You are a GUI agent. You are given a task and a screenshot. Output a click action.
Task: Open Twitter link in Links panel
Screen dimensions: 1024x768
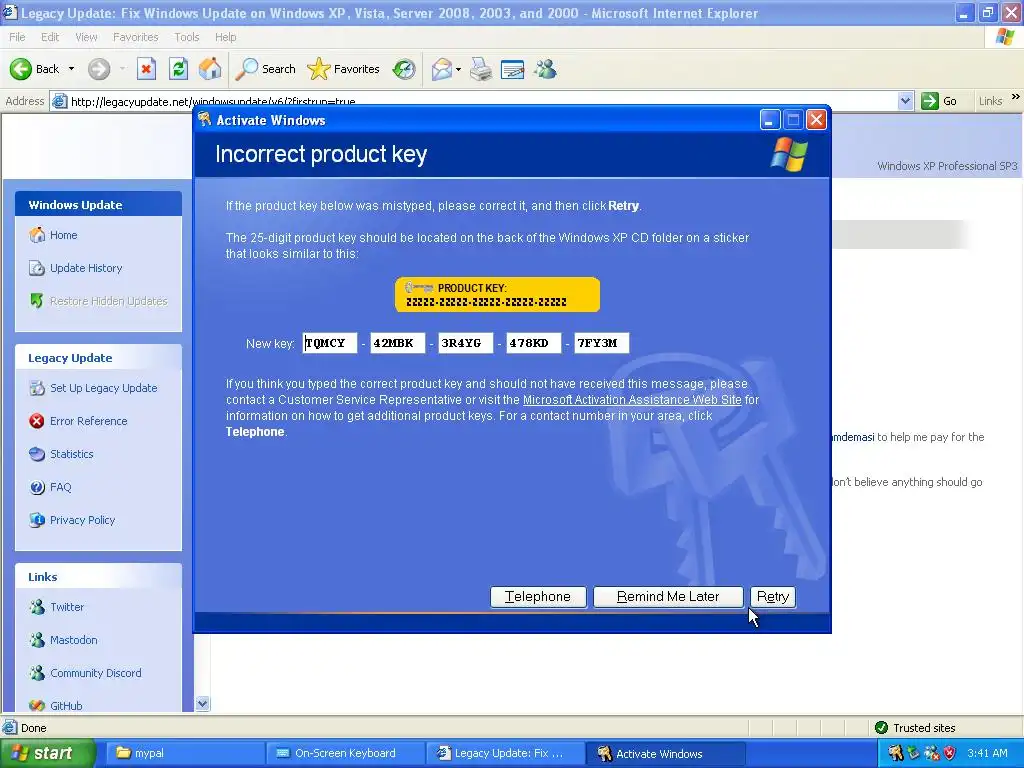coord(67,607)
